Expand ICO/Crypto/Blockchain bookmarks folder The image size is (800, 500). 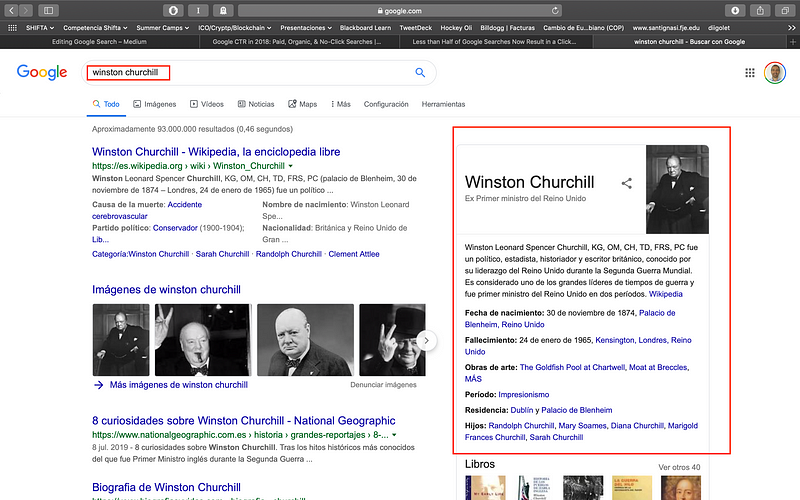235,28
